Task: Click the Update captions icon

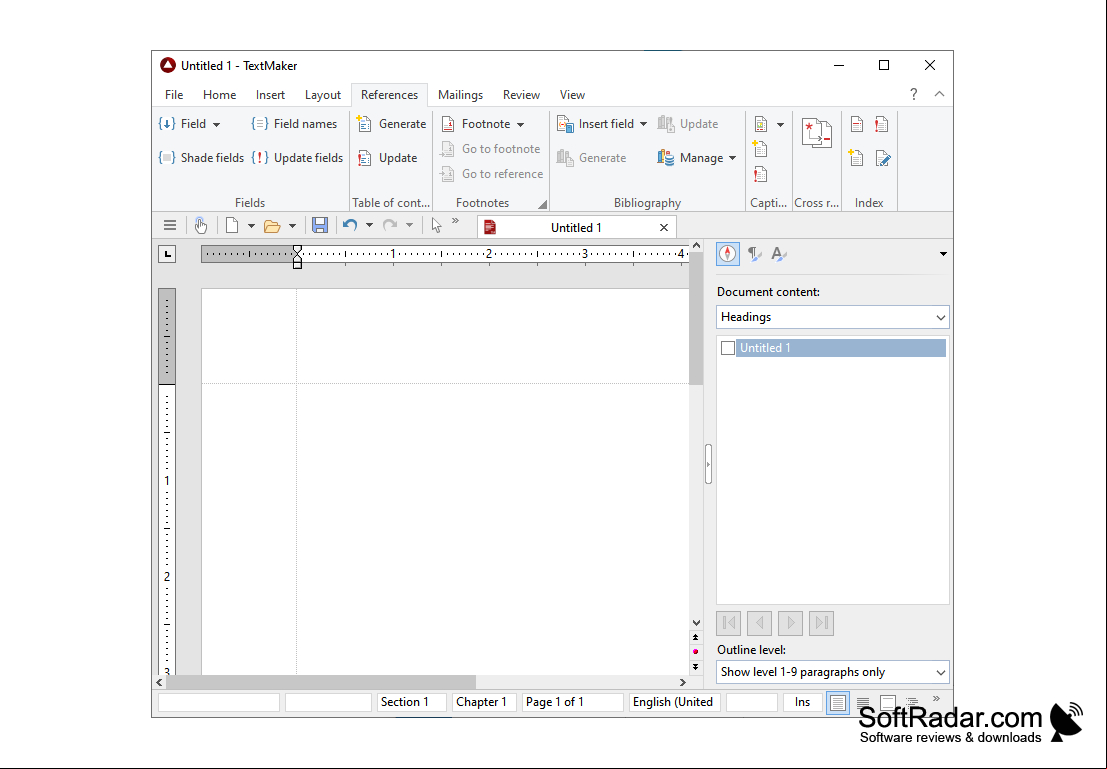Action: [x=760, y=174]
